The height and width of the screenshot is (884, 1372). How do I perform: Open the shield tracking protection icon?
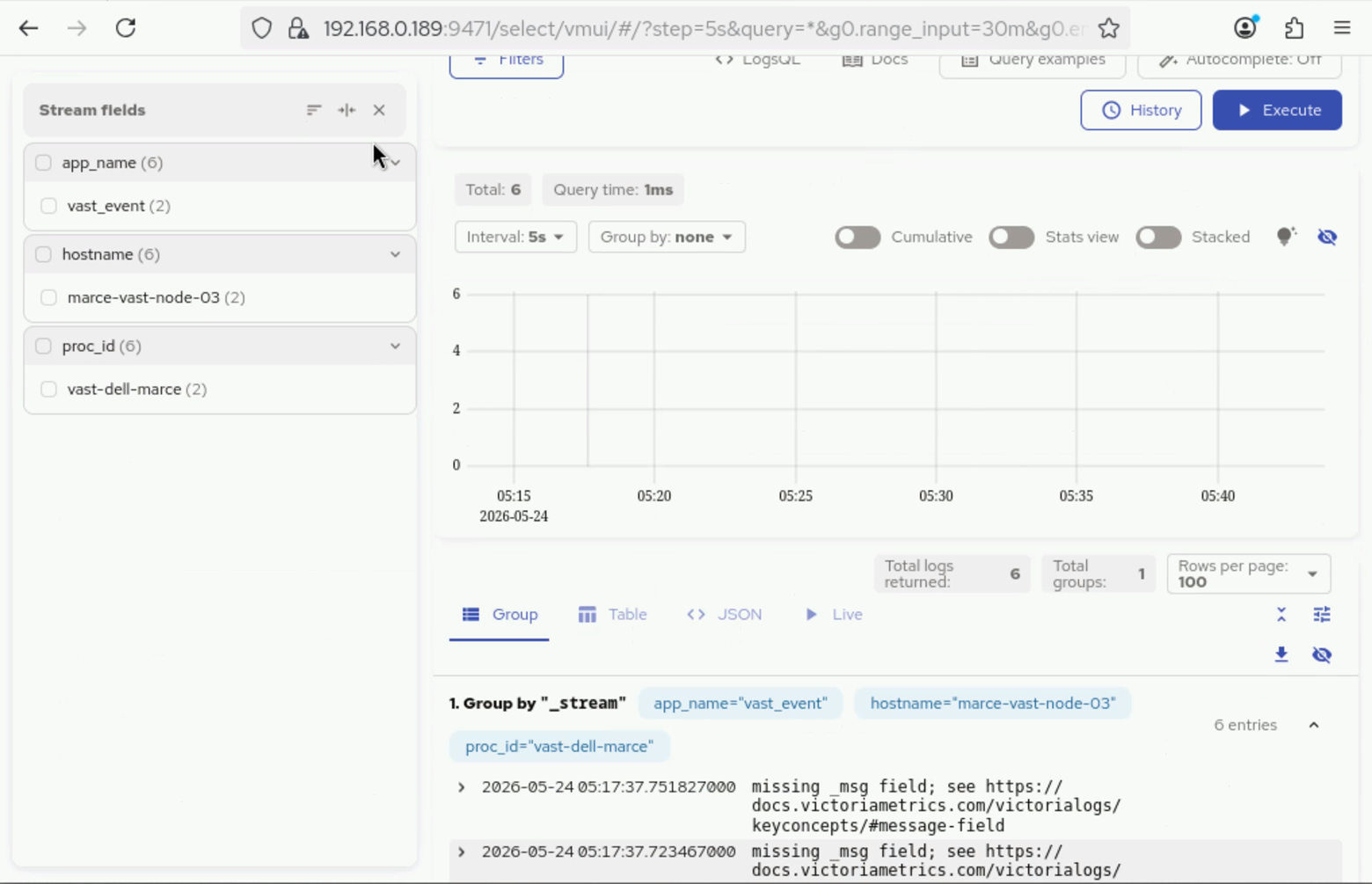pyautogui.click(x=261, y=28)
